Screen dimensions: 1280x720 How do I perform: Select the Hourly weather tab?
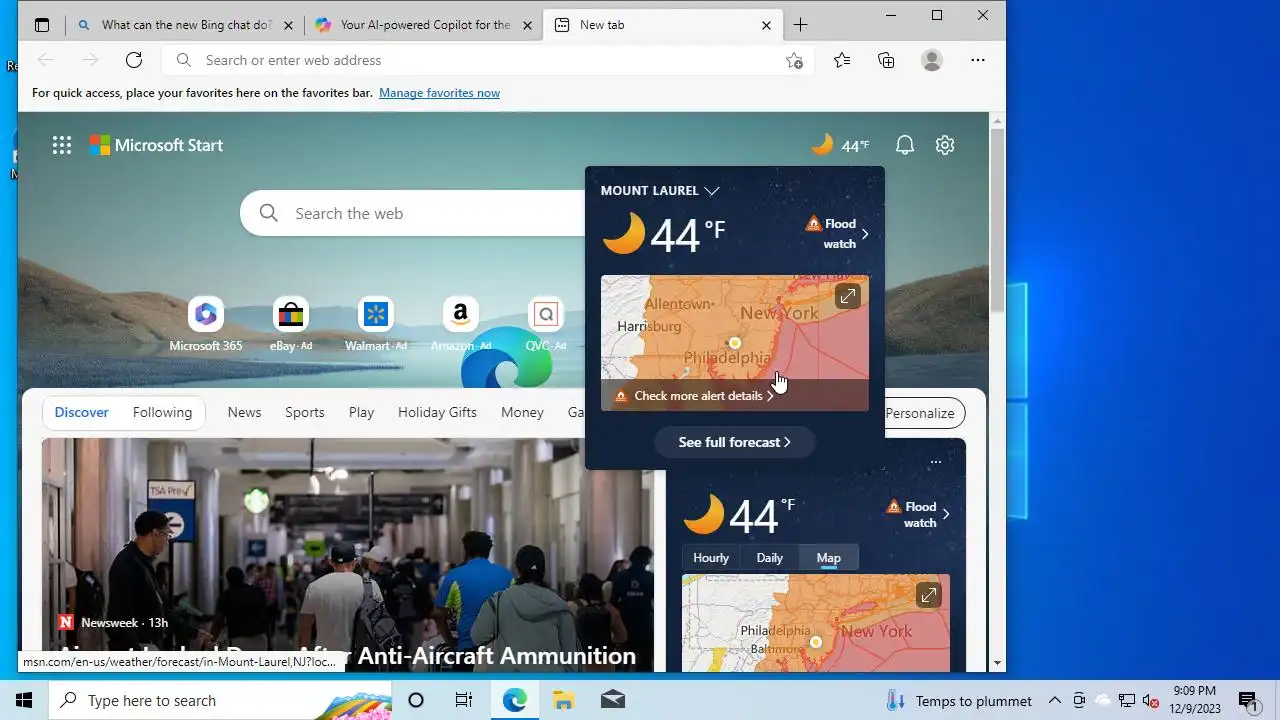[711, 558]
